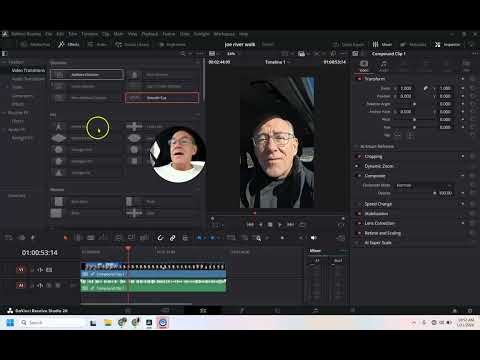The image size is (480, 360).
Task: Switch to the Inspector Audio tab
Action: pos(384,65)
